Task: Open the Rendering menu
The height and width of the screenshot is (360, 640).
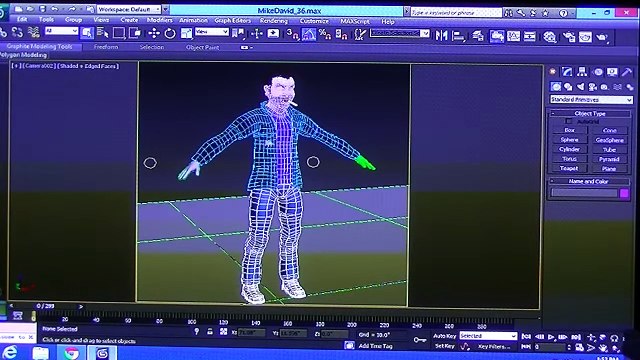Action: pos(273,20)
